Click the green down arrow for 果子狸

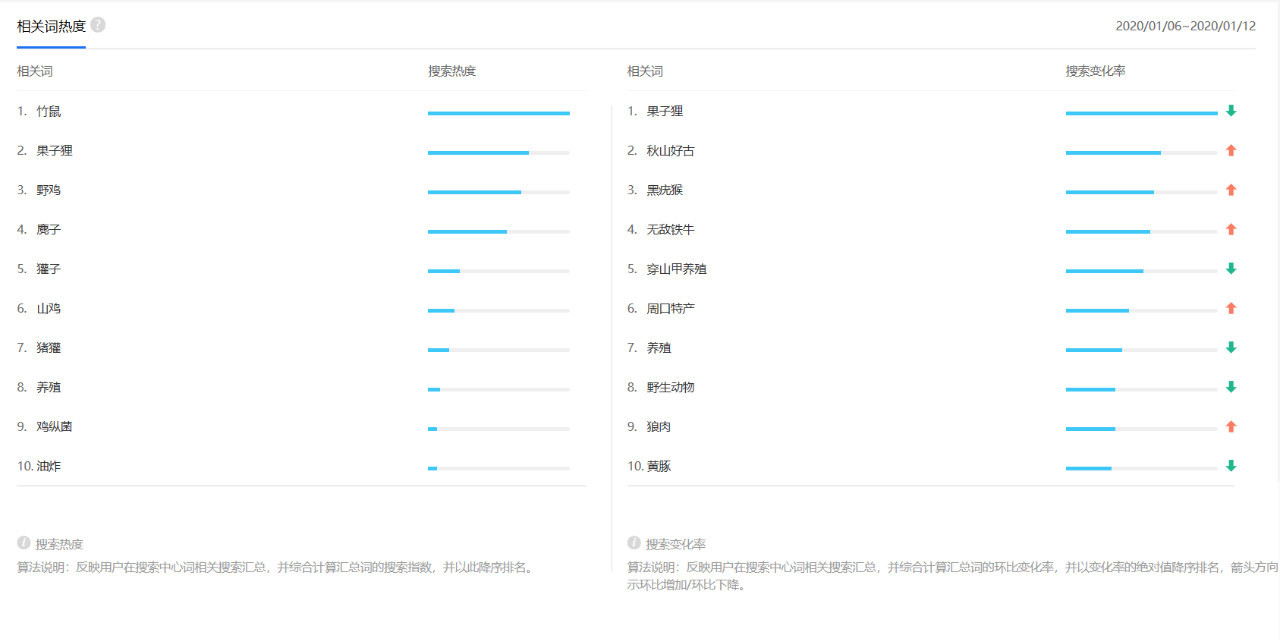coord(1231,111)
